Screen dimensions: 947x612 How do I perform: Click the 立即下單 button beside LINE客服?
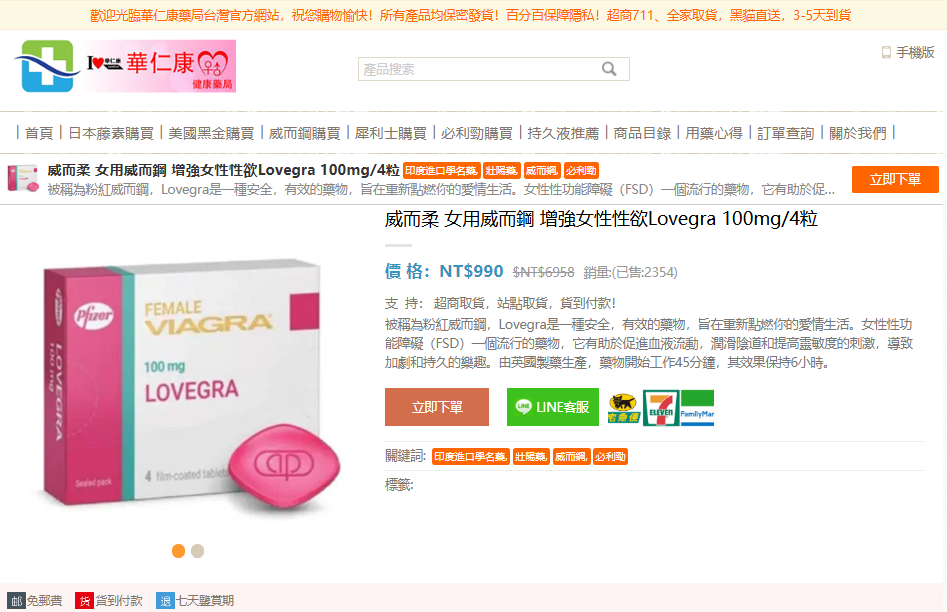pos(437,407)
